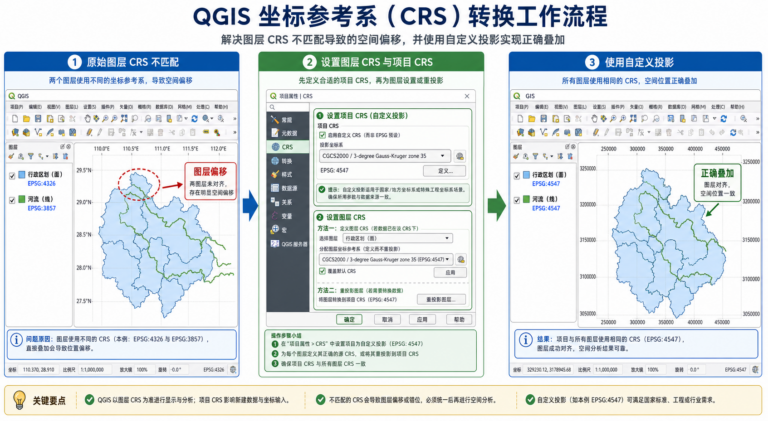Click Zoom Full icon in step 1 window toolbar

[x=124, y=118]
